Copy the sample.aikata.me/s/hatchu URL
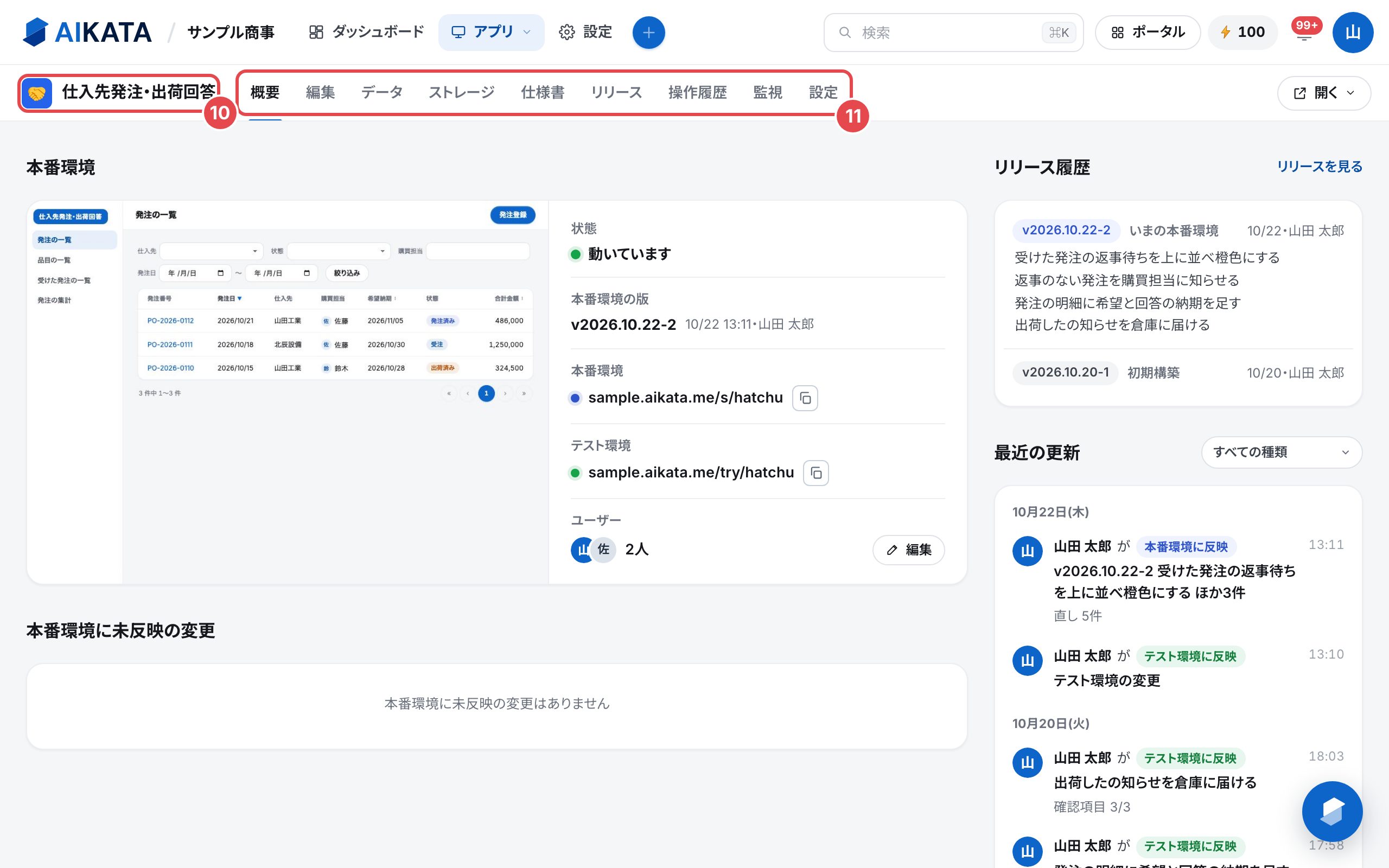Image resolution: width=1389 pixels, height=868 pixels. [x=805, y=398]
